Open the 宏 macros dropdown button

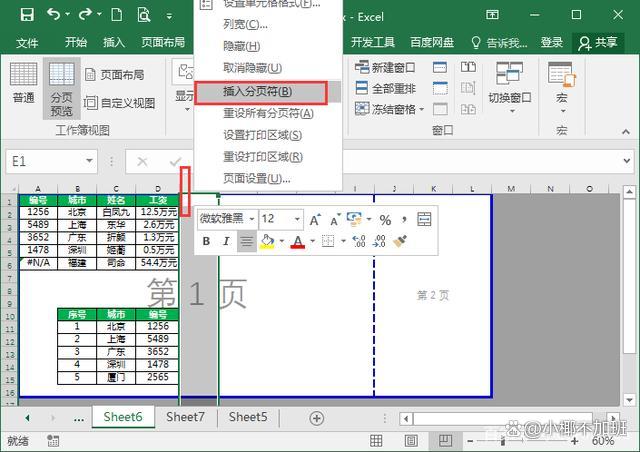point(562,87)
